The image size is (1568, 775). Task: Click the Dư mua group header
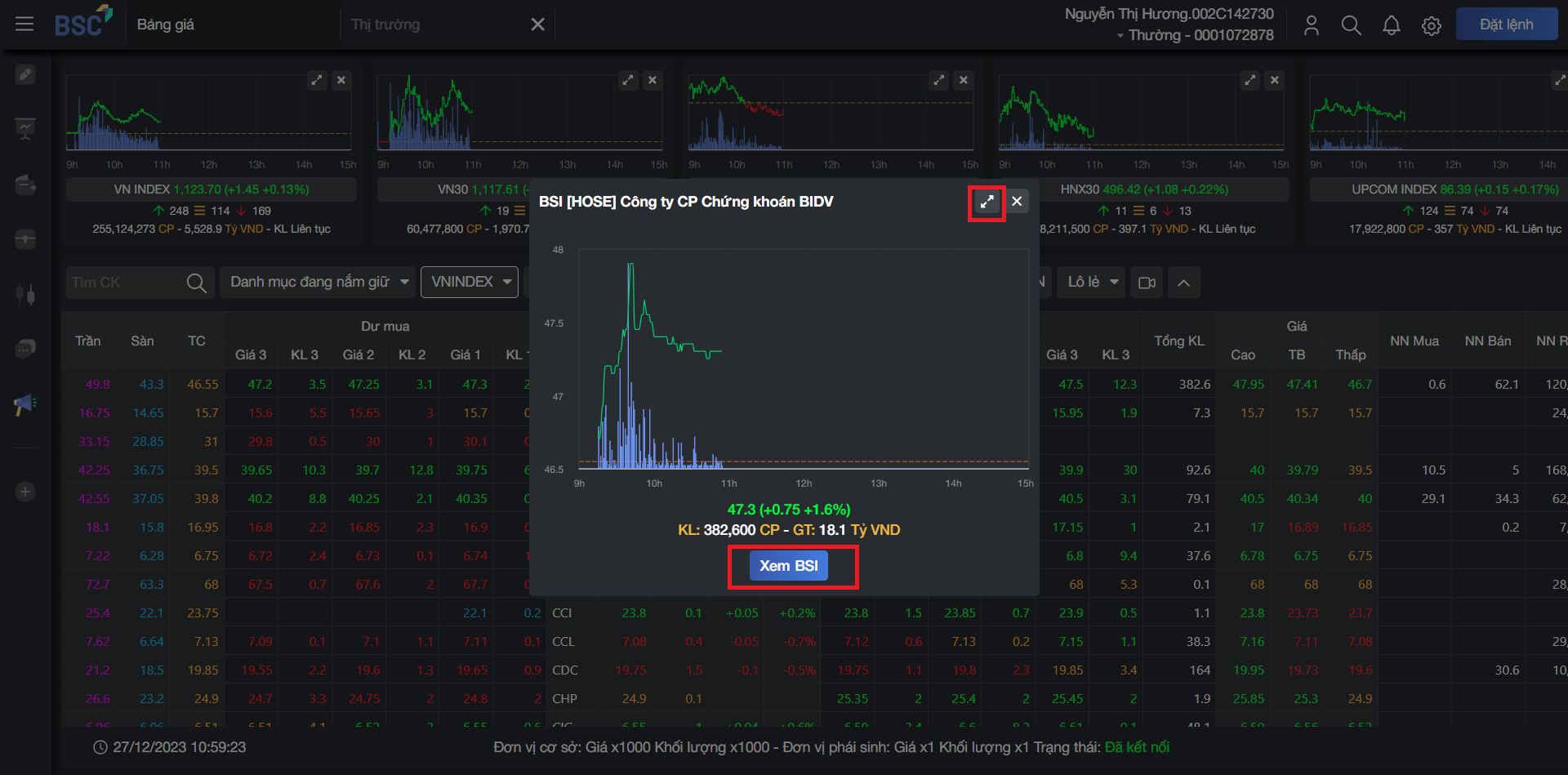click(x=385, y=326)
